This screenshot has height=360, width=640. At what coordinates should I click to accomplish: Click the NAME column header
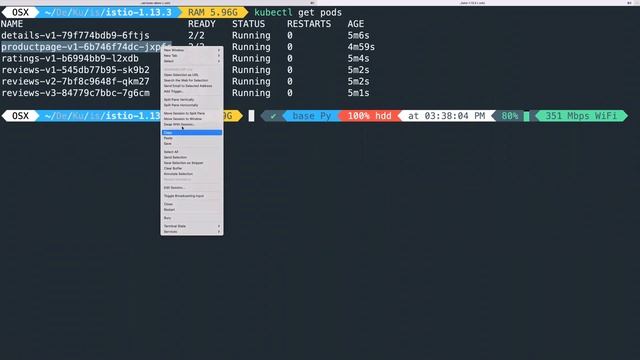[12, 24]
